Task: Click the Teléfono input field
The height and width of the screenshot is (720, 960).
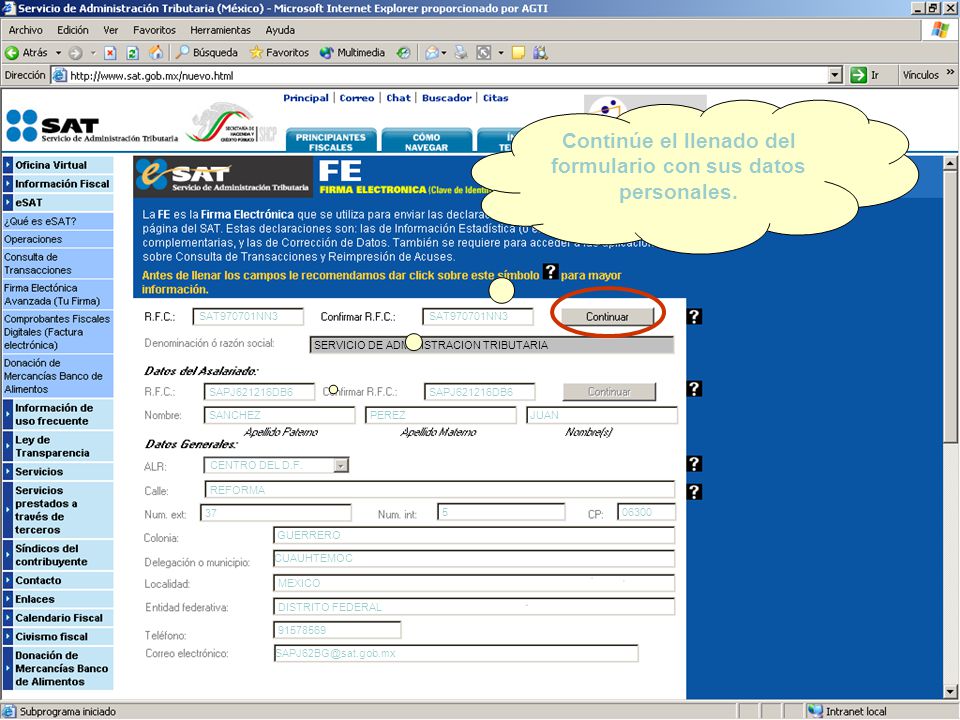Action: (x=337, y=630)
